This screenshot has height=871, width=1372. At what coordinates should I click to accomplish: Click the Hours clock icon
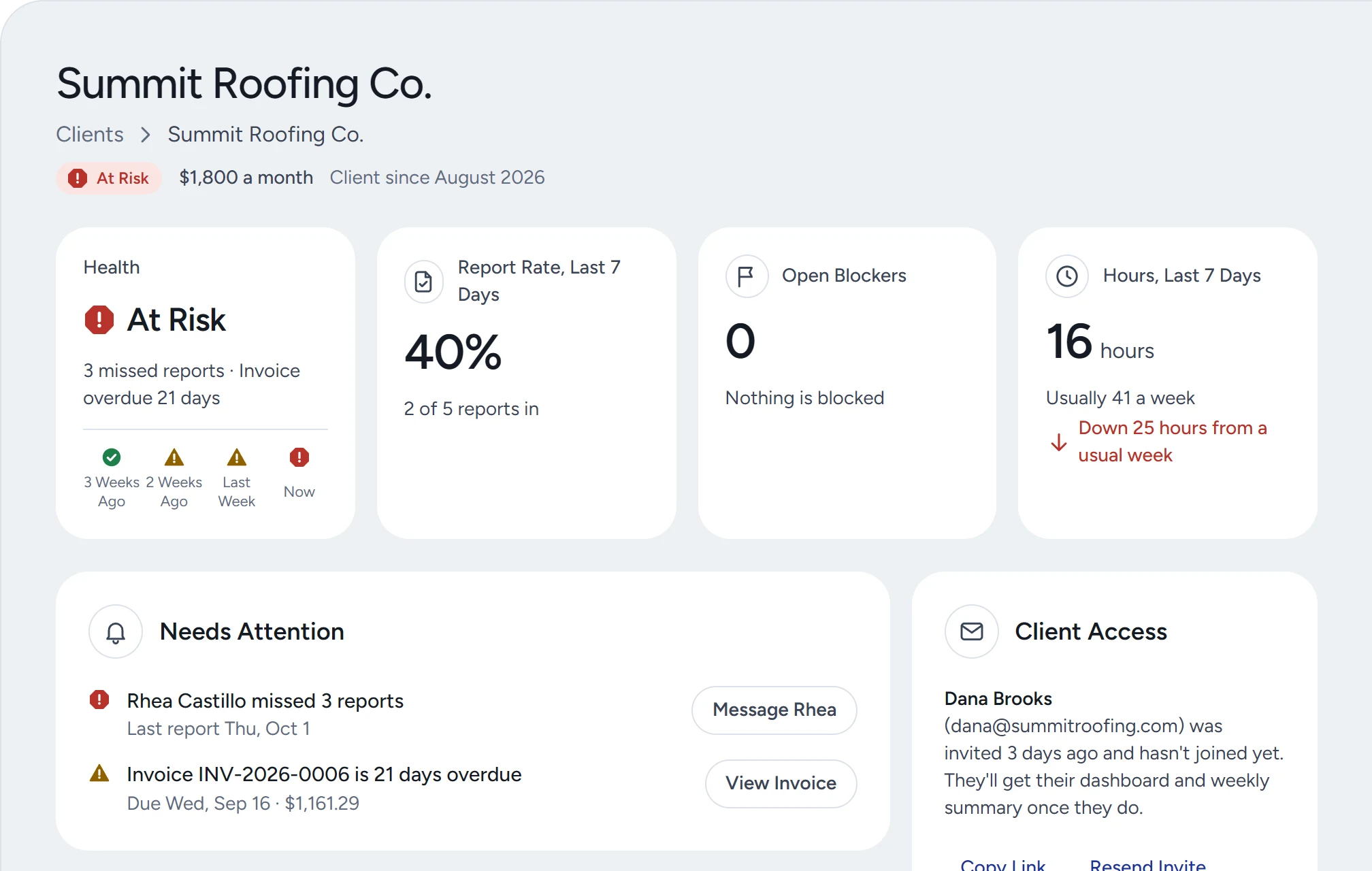(x=1067, y=276)
